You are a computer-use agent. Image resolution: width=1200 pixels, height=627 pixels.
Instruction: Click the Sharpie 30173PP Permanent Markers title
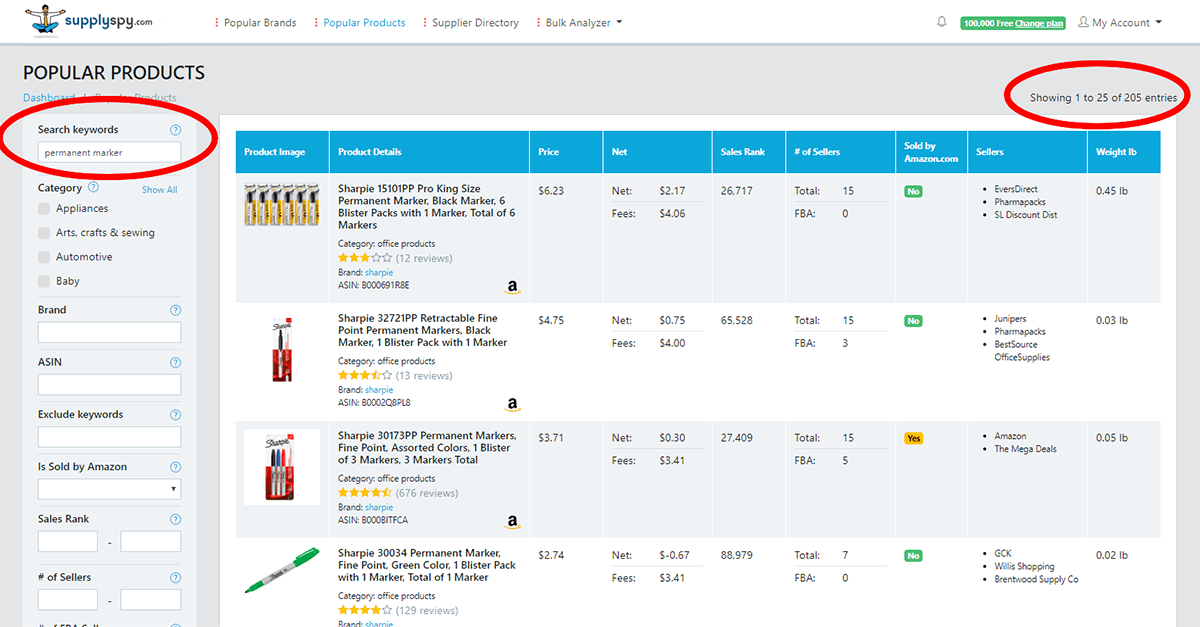coord(428,448)
